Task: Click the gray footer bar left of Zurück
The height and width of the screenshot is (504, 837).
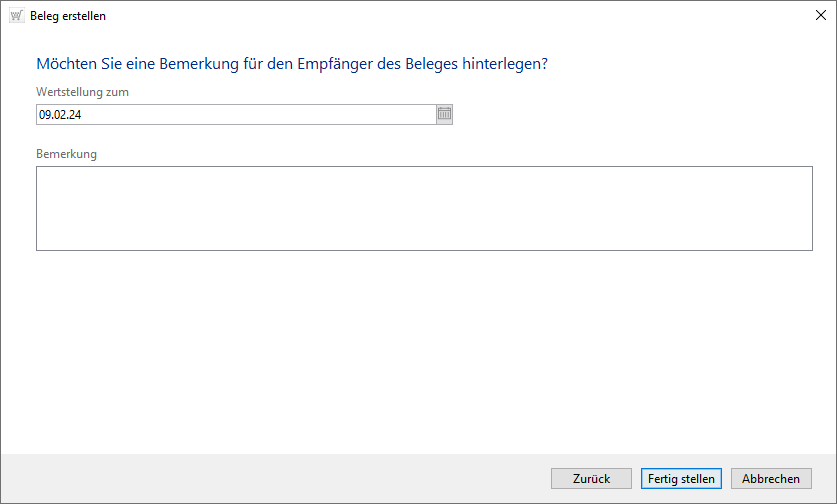Action: pos(270,479)
